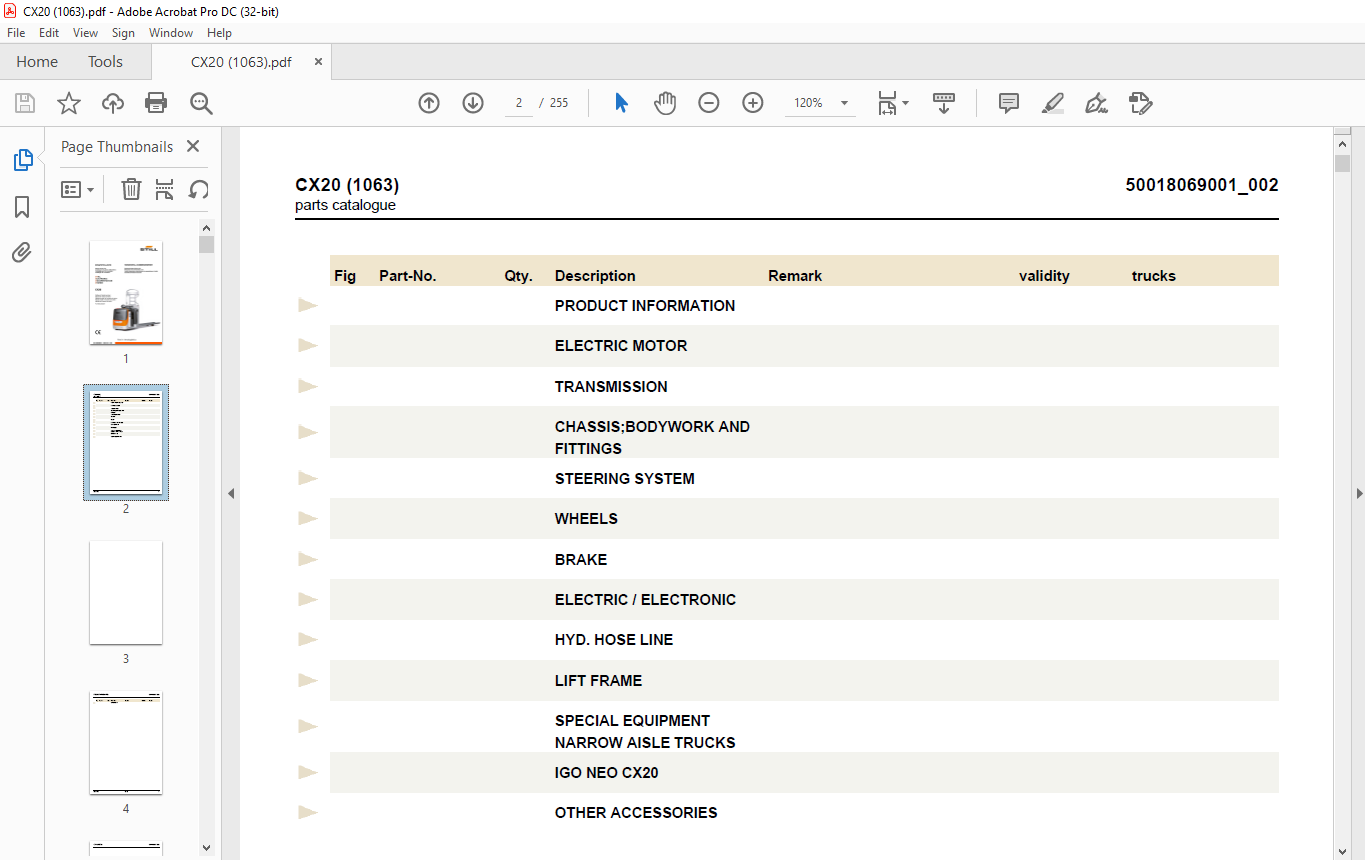Open the find text magnifier icon
The image size is (1365, 860).
pyautogui.click(x=201, y=103)
